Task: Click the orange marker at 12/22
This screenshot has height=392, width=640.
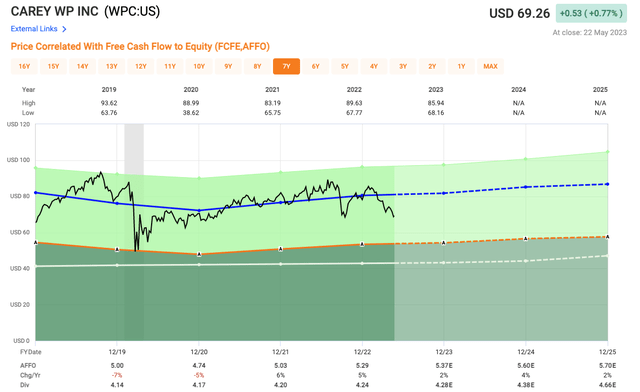Action: (362, 244)
